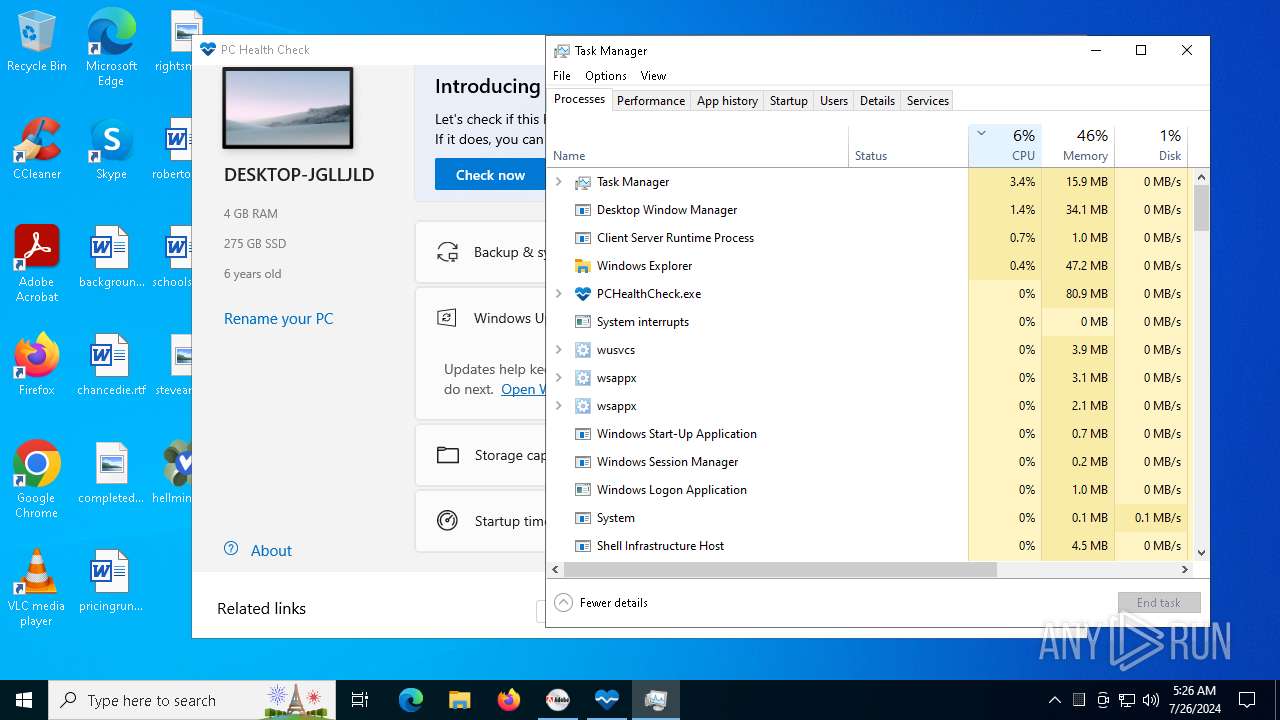Click the Backup sync icon in PC Health Check
This screenshot has height=720, width=1280.
click(x=448, y=252)
